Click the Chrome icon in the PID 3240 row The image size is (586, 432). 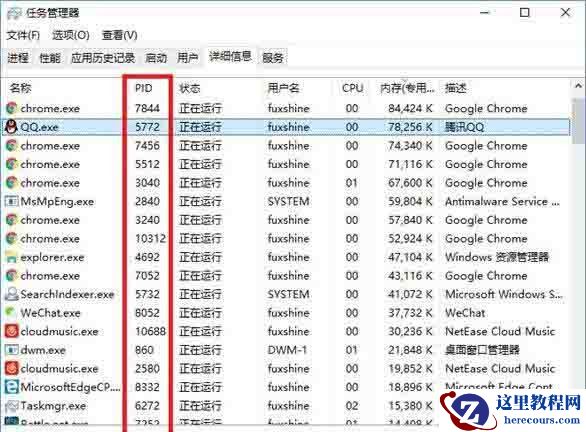tap(12, 220)
